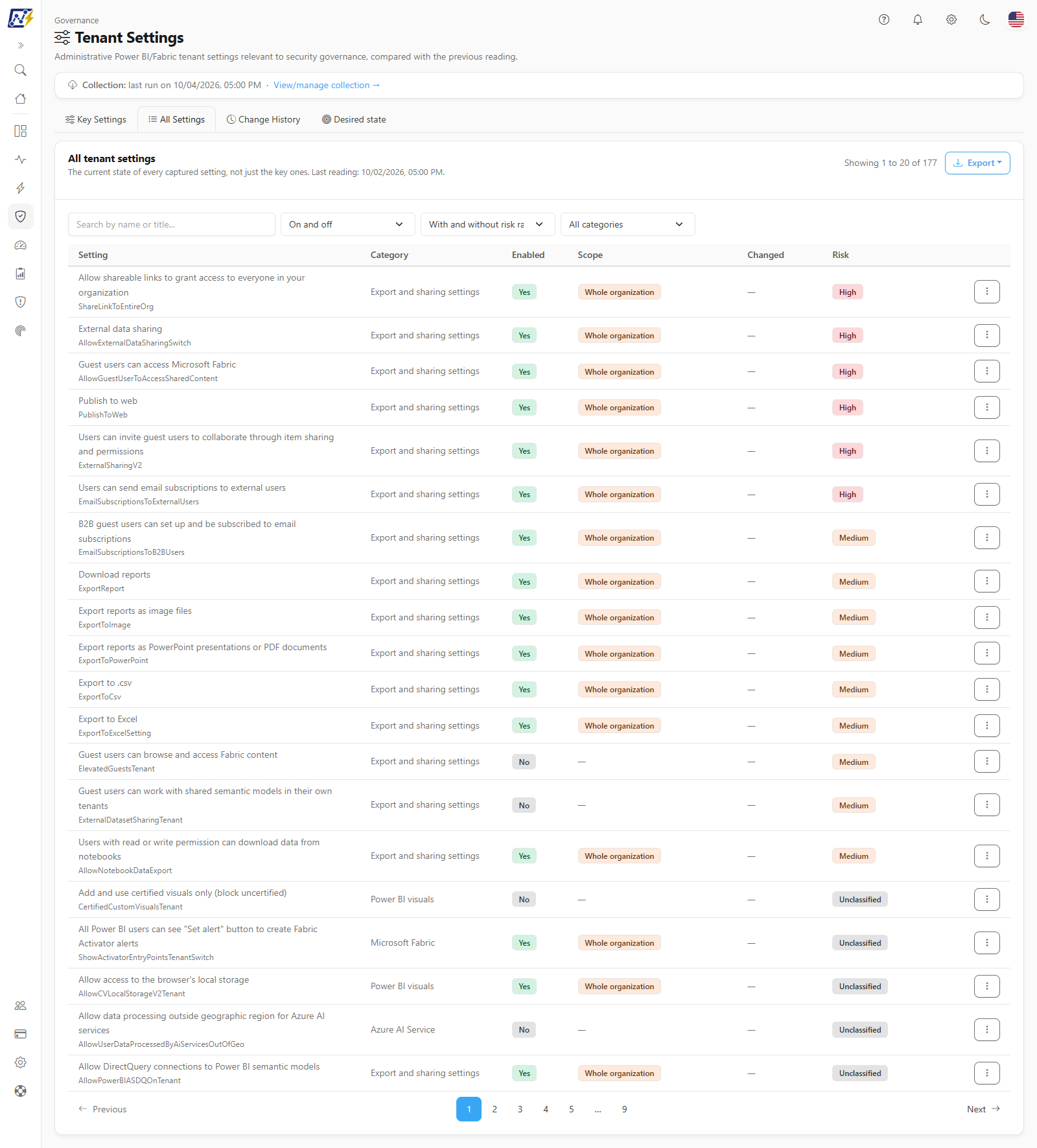Go to page 2

(x=495, y=1109)
